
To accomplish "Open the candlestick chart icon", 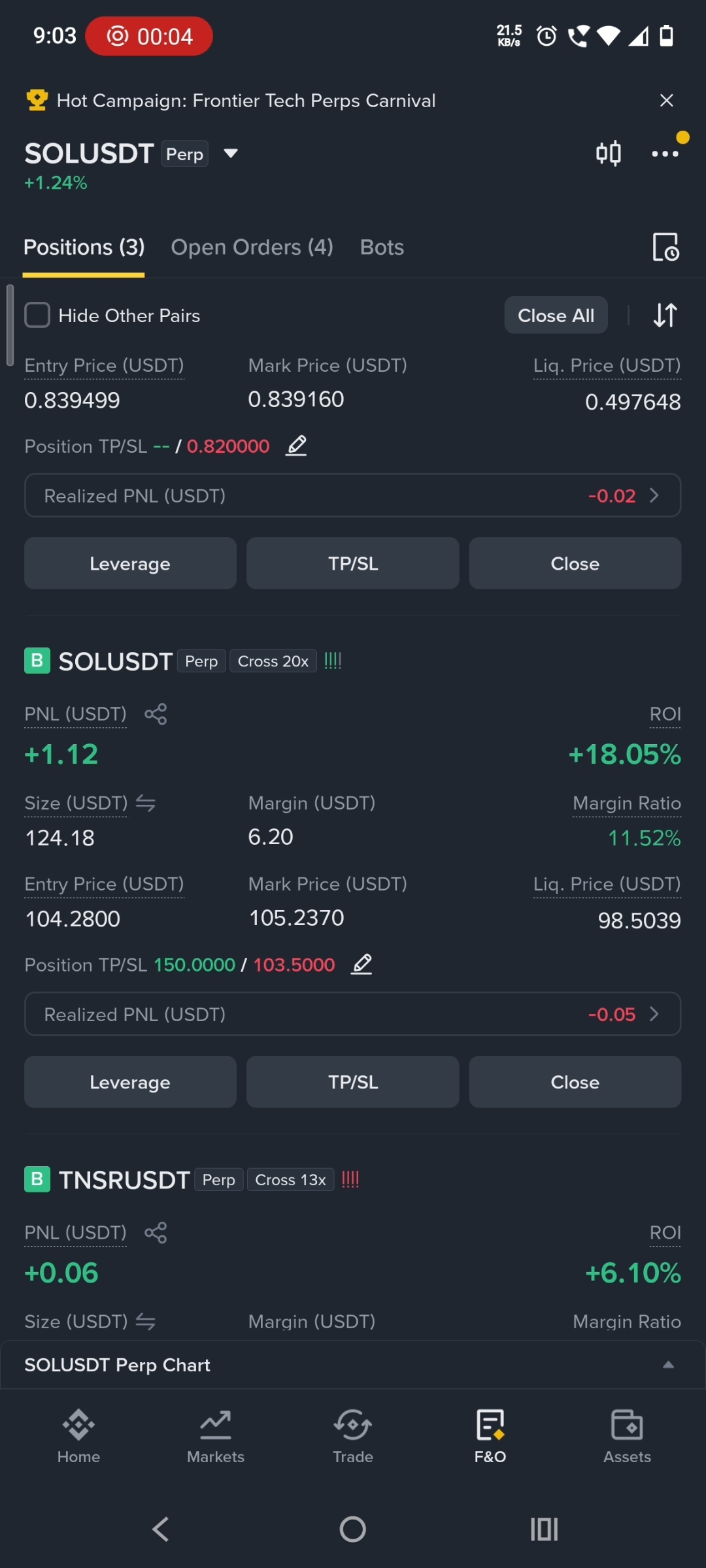I will point(608,154).
